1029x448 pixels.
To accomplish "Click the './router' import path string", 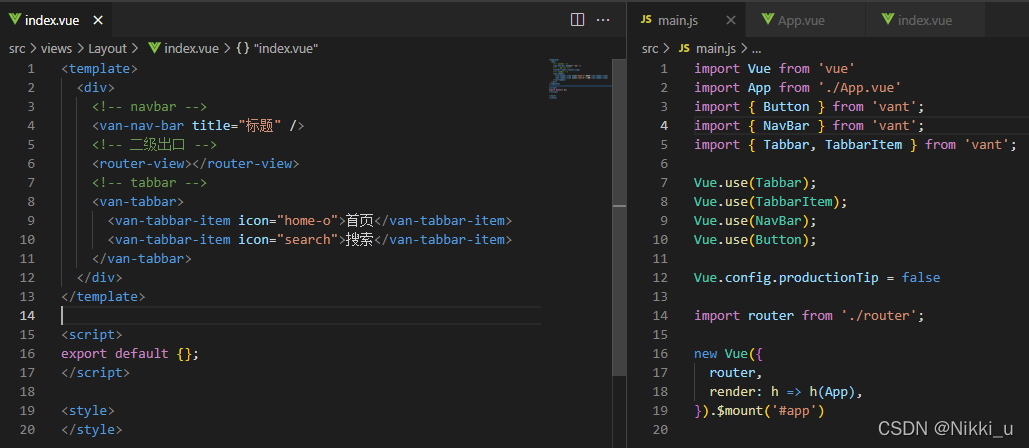I will 879,316.
